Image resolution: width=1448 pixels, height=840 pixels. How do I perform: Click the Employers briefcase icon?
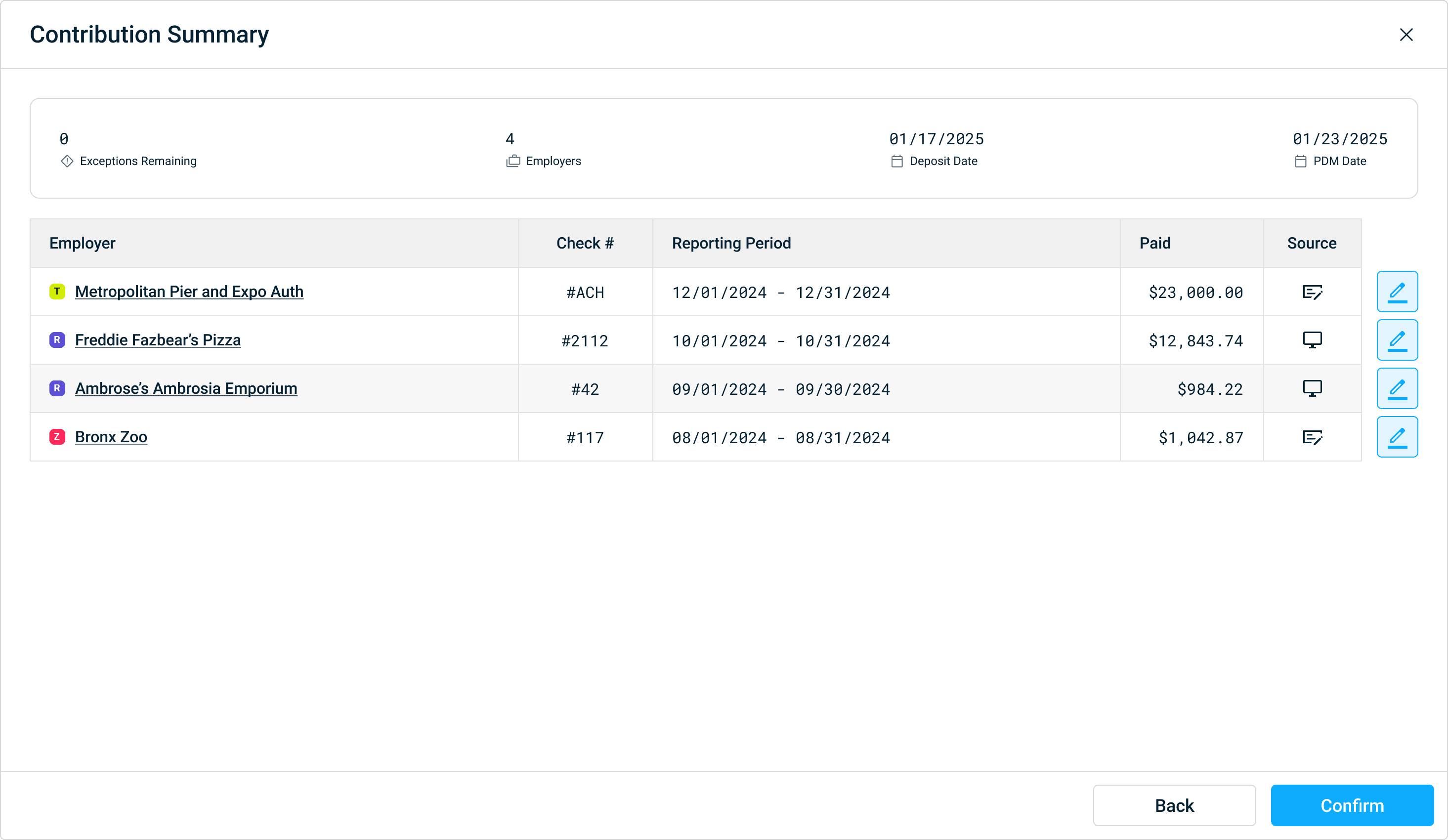(512, 162)
